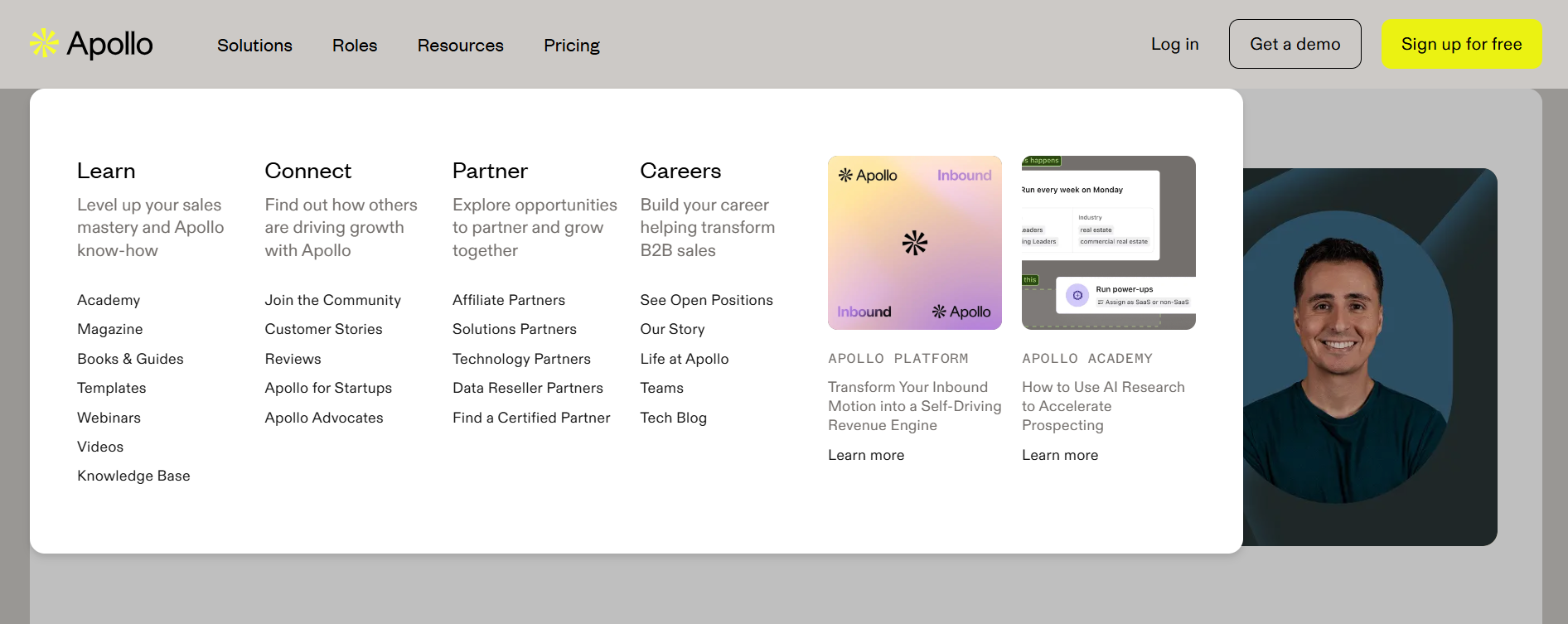Open the Academy link under Learn
Screen dimensions: 1568x624
pyautogui.click(x=109, y=300)
